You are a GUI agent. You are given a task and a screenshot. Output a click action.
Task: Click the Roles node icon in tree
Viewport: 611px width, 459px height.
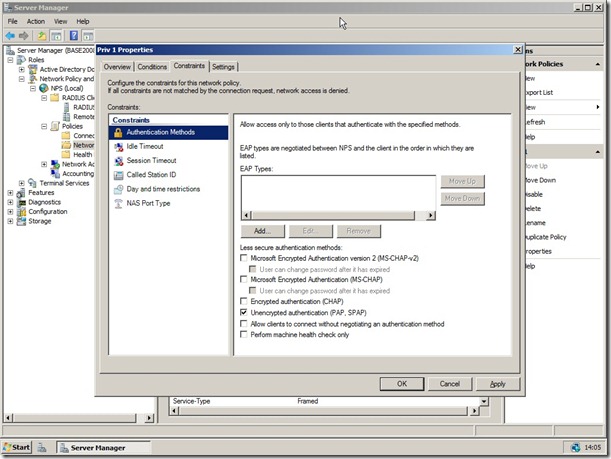[x=21, y=60]
